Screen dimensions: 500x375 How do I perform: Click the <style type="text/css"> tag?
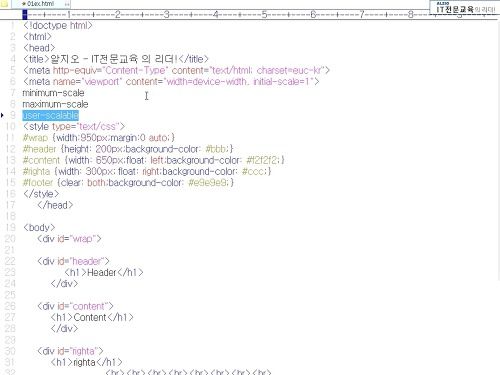74,127
